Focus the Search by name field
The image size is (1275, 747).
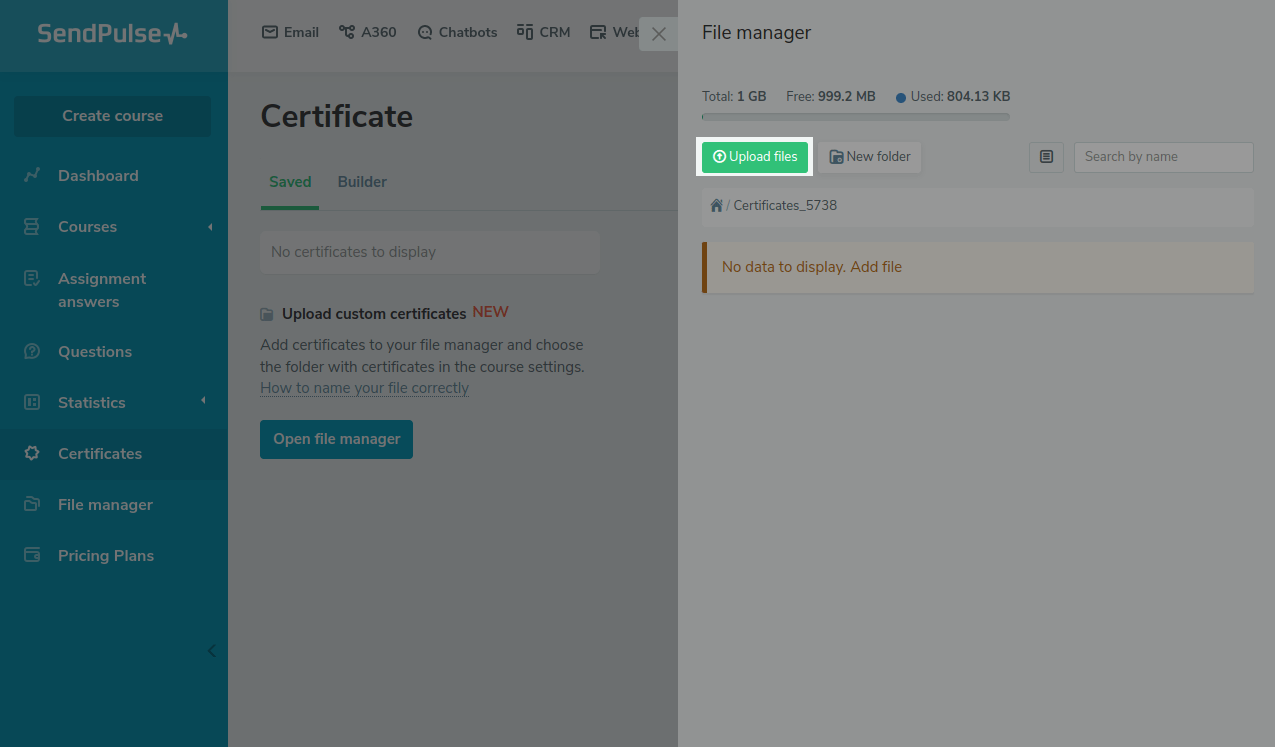point(1163,157)
